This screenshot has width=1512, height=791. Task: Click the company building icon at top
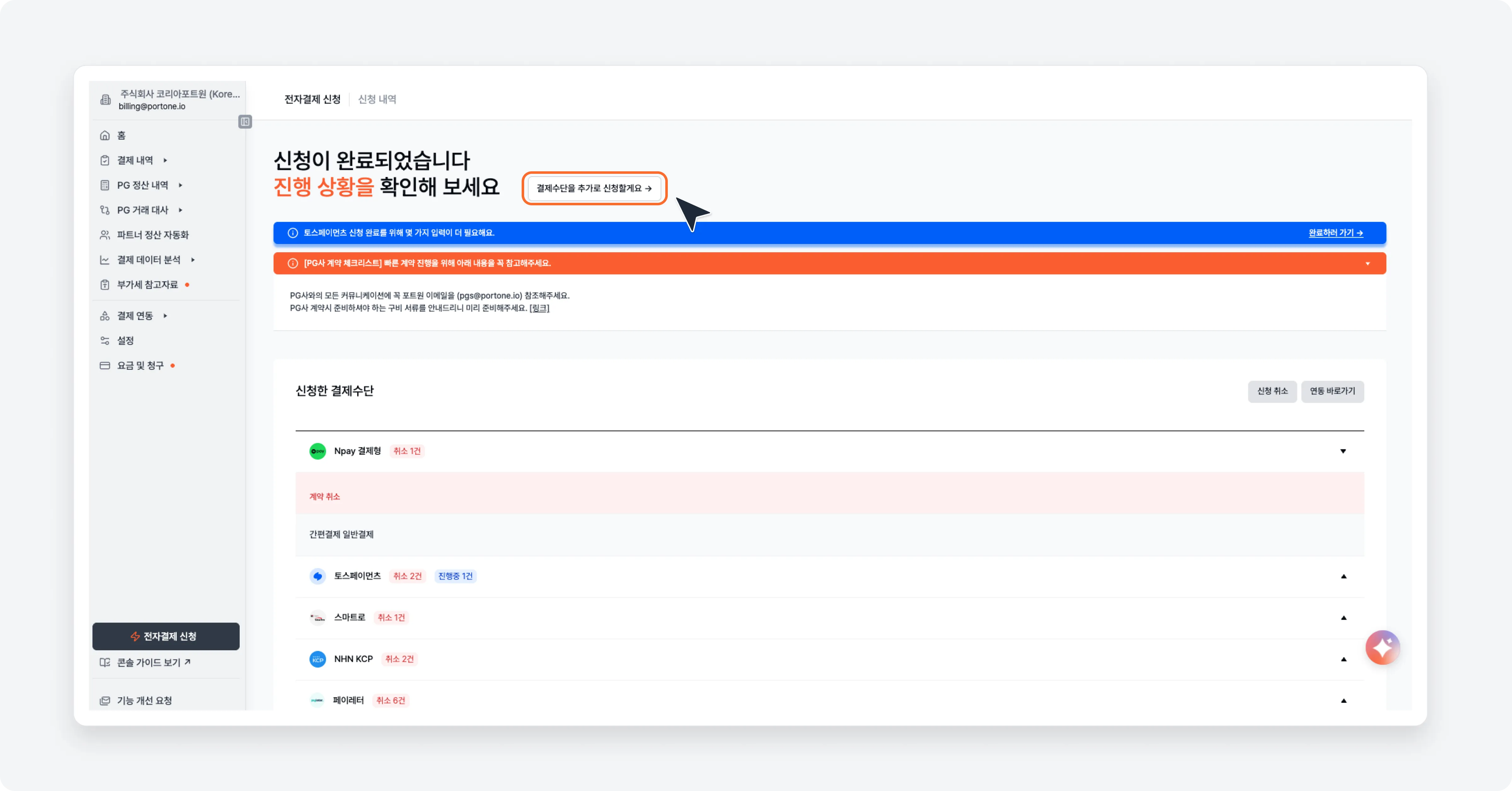coord(106,100)
